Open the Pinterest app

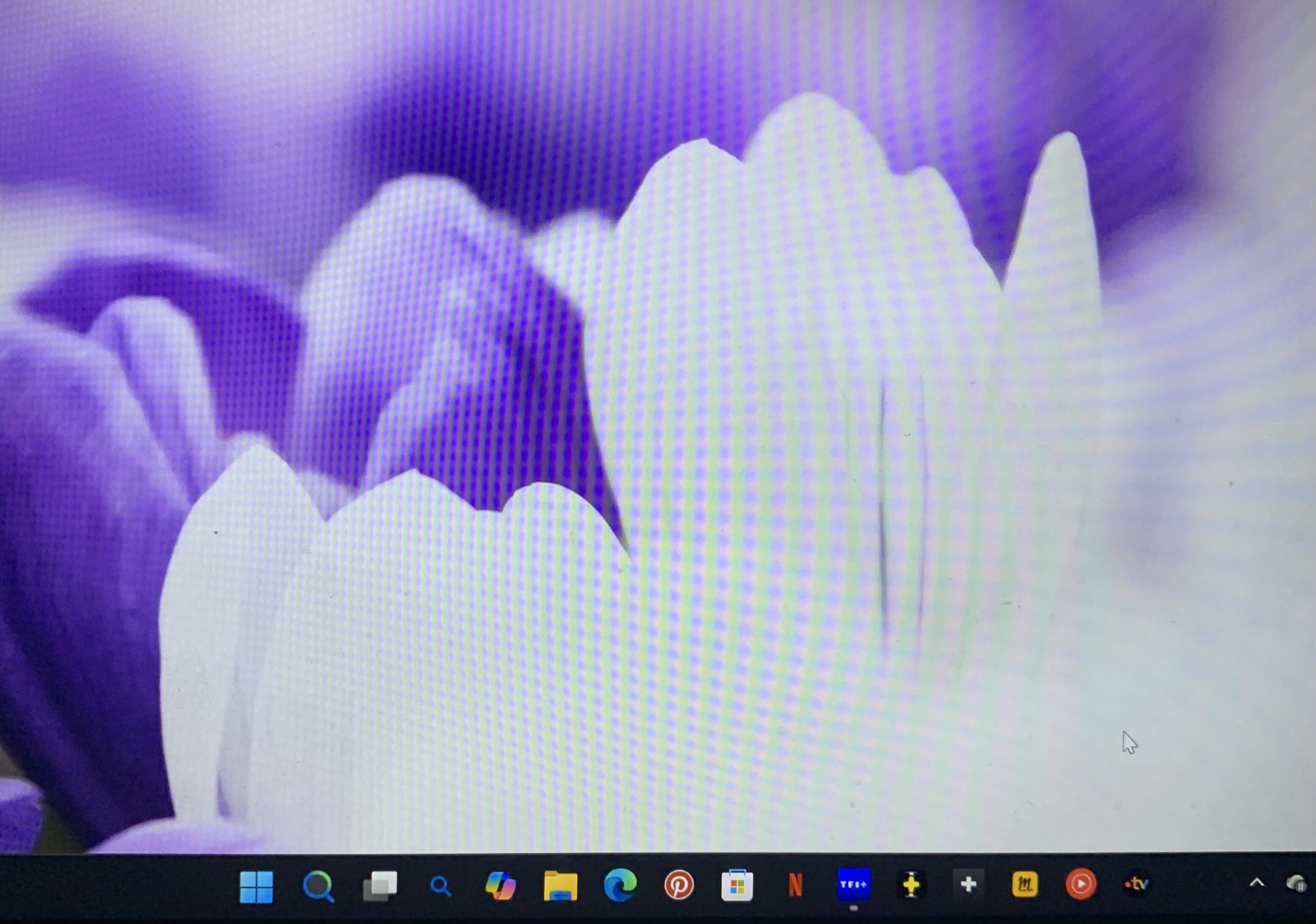pyautogui.click(x=679, y=885)
